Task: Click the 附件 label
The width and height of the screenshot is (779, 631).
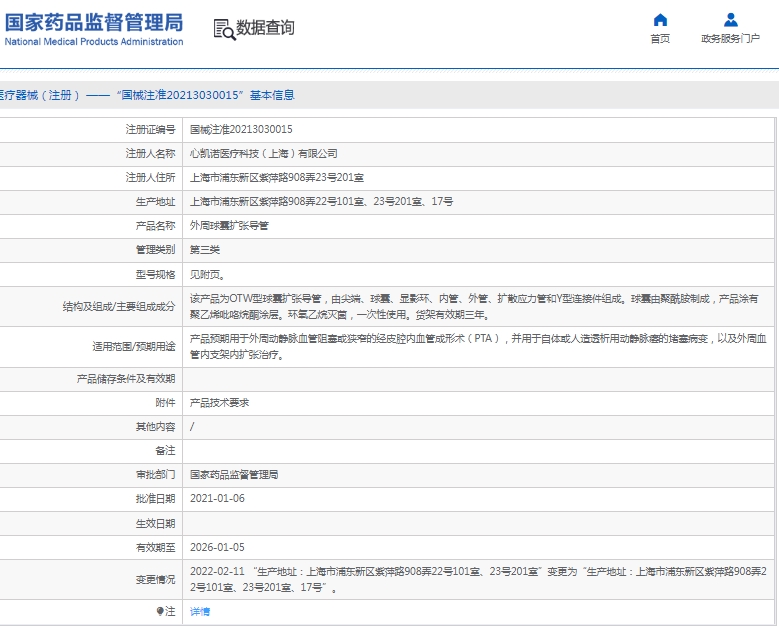Action: click(x=165, y=402)
